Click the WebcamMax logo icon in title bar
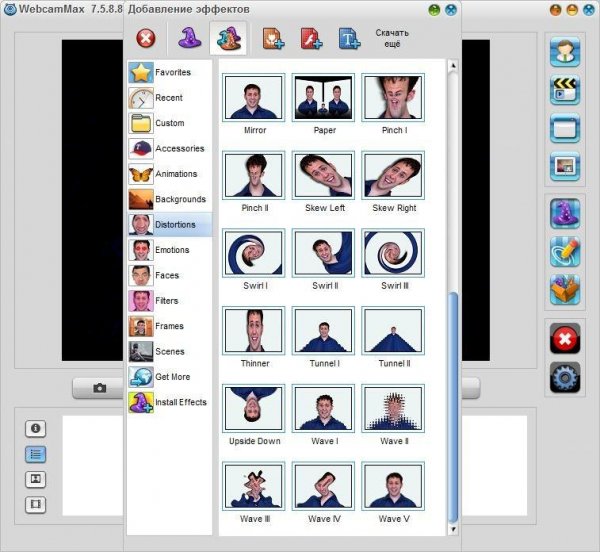 coord(10,9)
